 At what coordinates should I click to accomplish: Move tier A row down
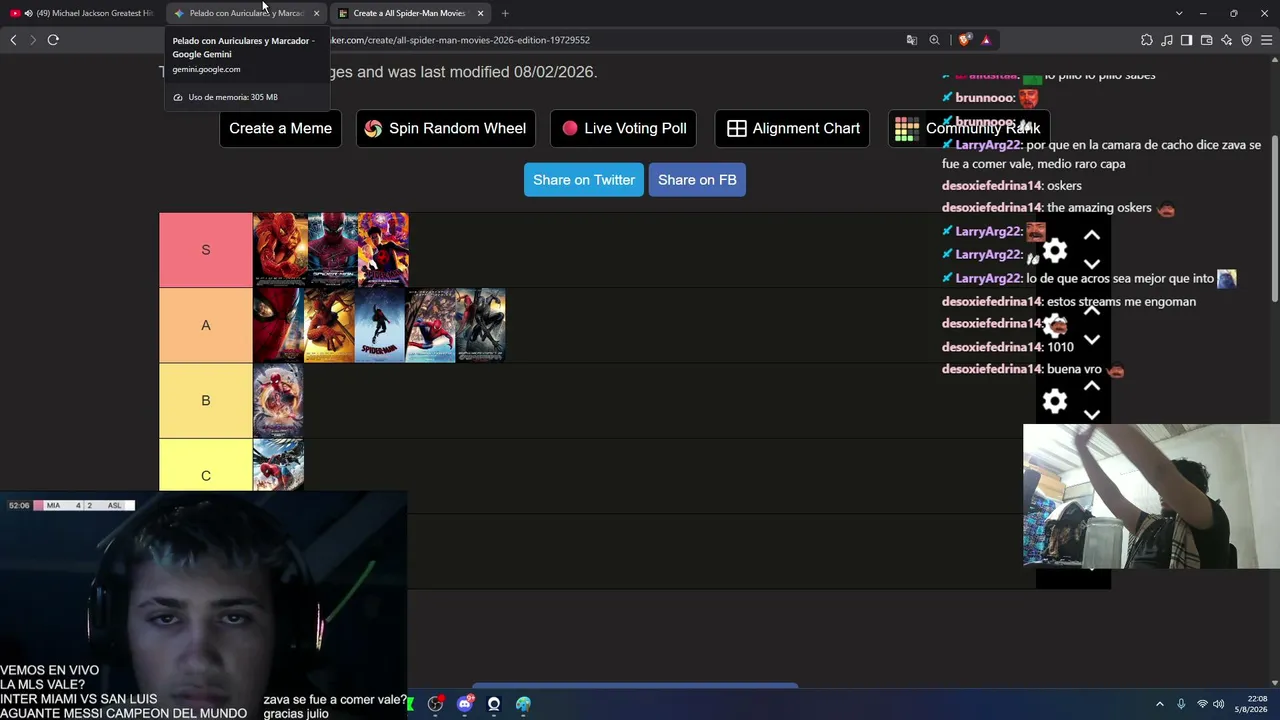(1092, 339)
